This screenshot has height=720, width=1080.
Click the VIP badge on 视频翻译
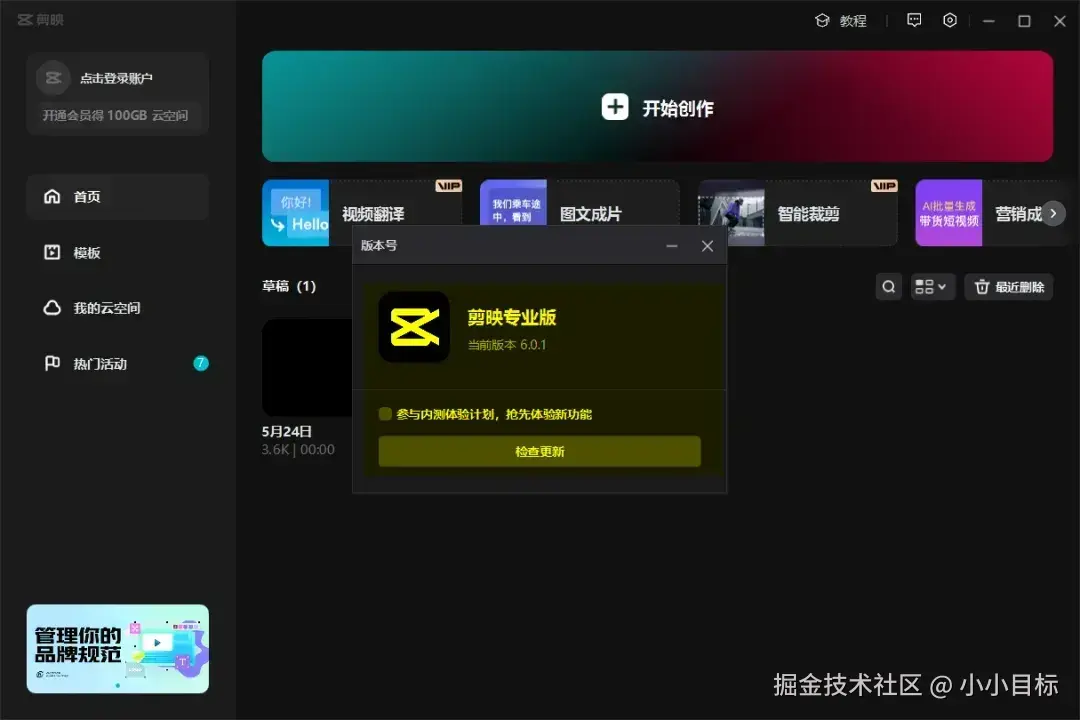pyautogui.click(x=448, y=186)
